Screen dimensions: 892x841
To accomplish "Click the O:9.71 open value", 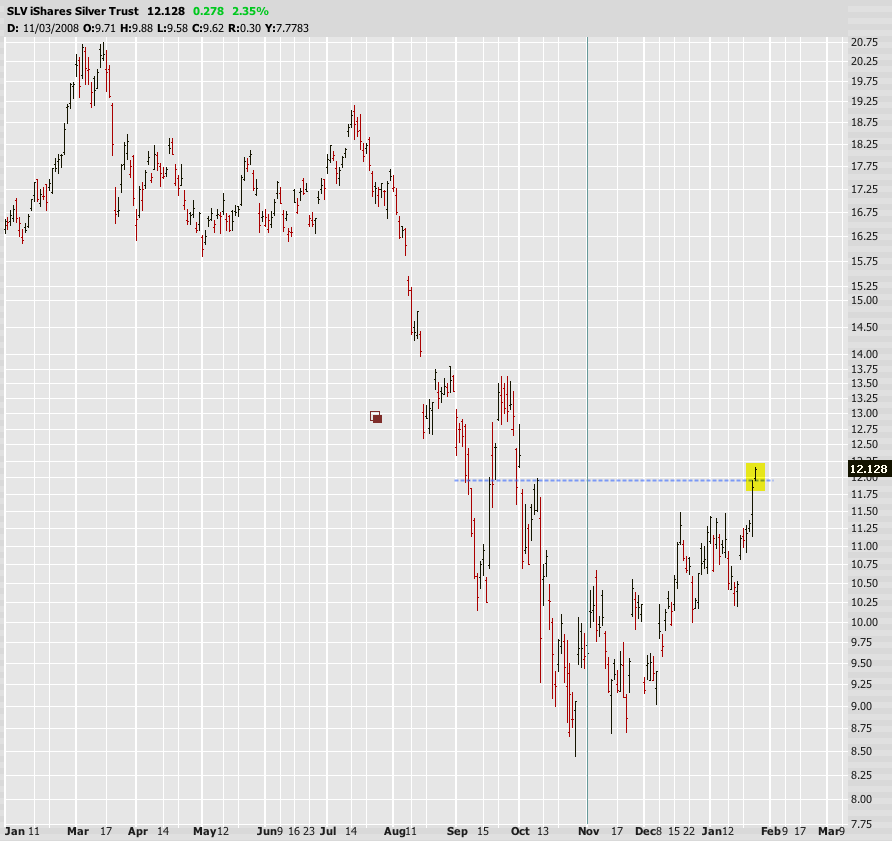I will click(100, 28).
